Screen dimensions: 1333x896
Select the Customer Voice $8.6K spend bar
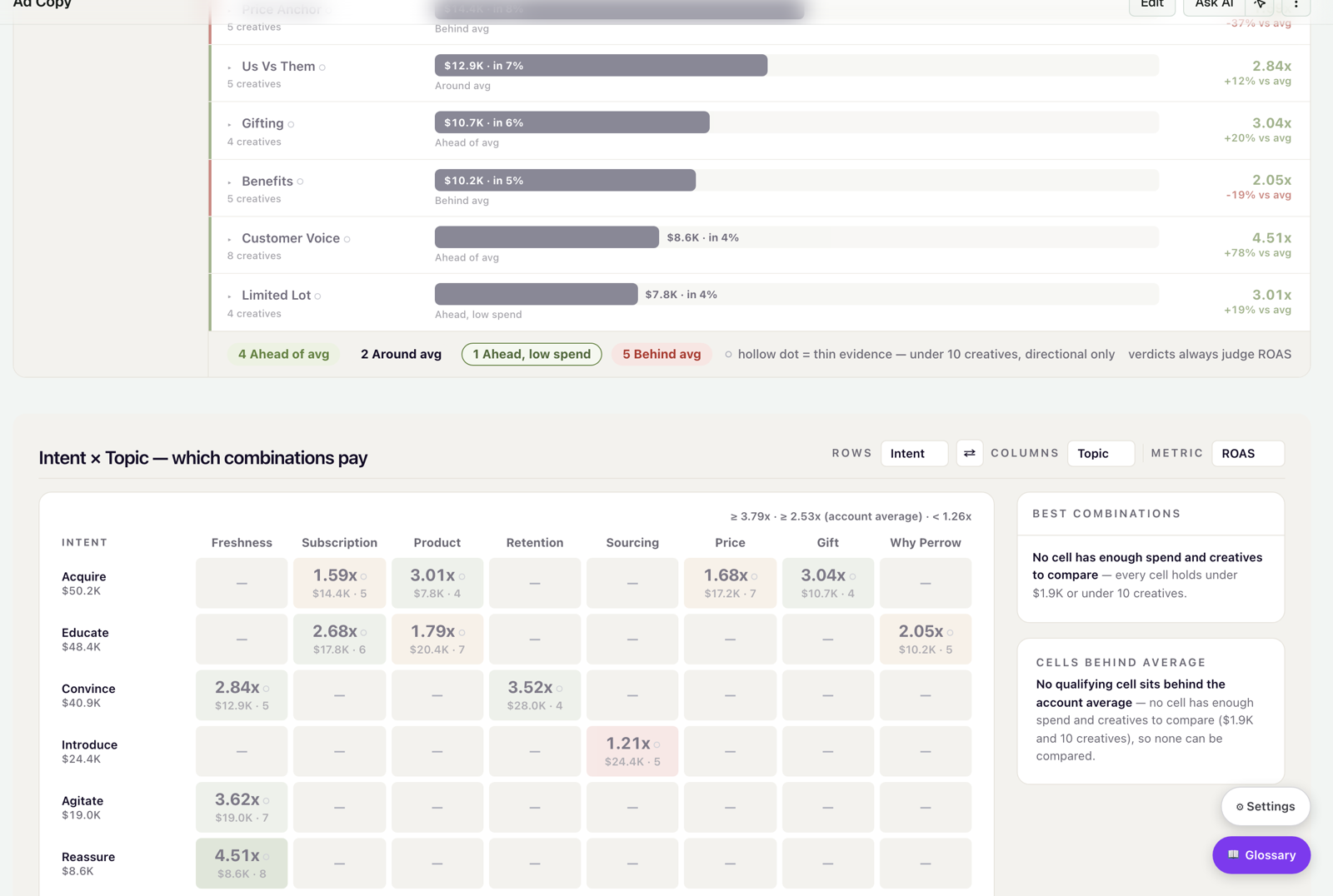pos(547,237)
